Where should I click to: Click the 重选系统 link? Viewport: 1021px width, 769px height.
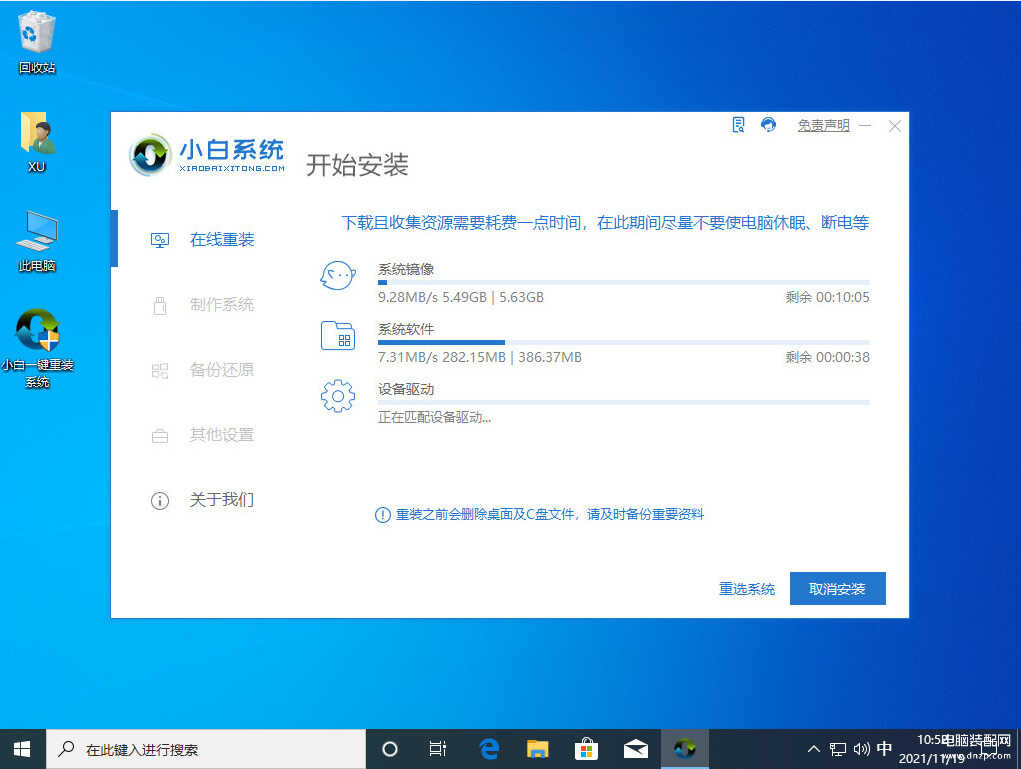(747, 589)
